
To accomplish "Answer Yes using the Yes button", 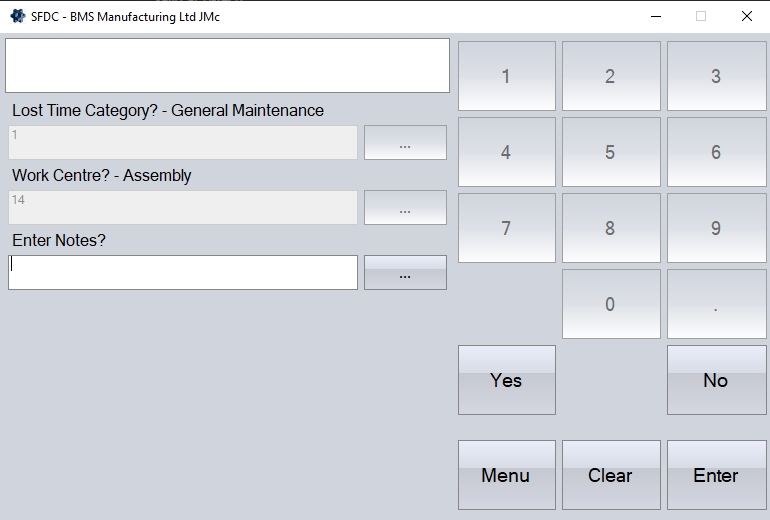I will (x=506, y=380).
